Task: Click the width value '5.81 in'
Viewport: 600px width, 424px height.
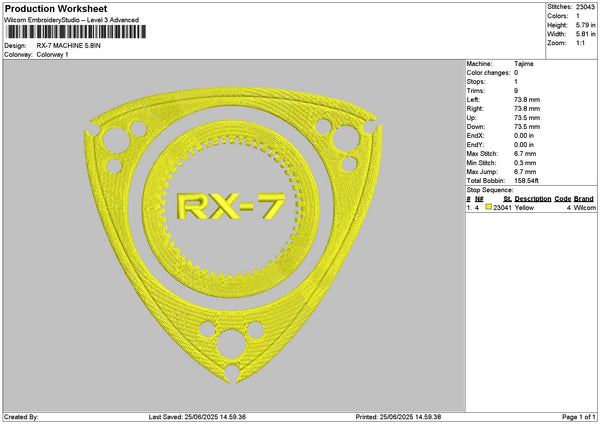Action: (x=586, y=34)
